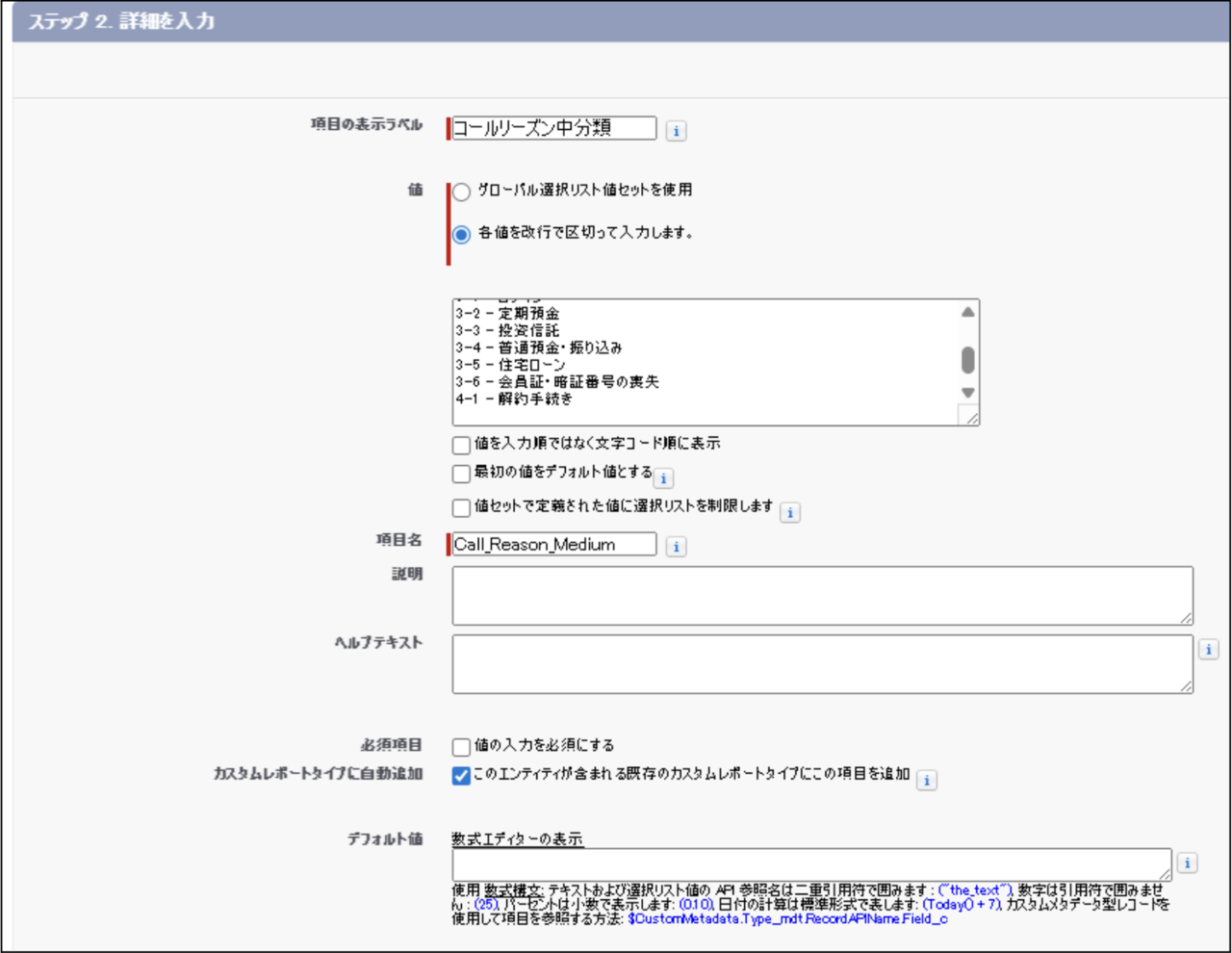Click down arrow in values list scrollbar
Image resolution: width=1232 pixels, height=953 pixels.
[967, 393]
